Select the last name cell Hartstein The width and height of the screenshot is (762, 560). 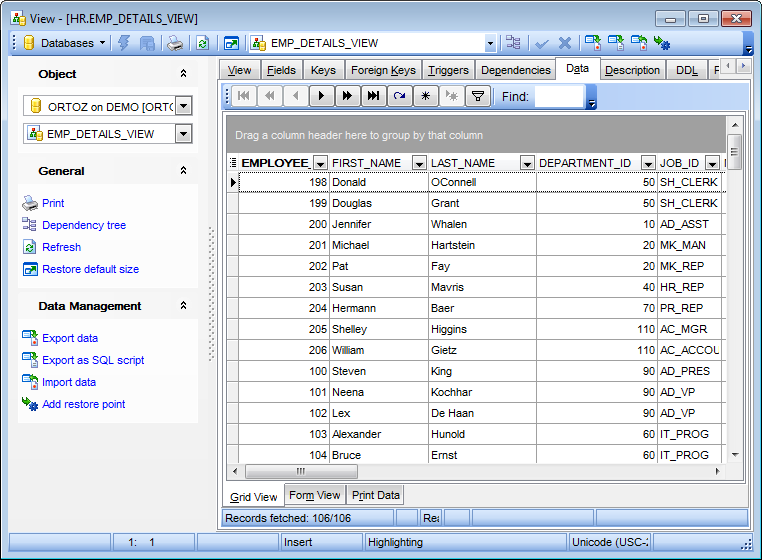[x=482, y=245]
